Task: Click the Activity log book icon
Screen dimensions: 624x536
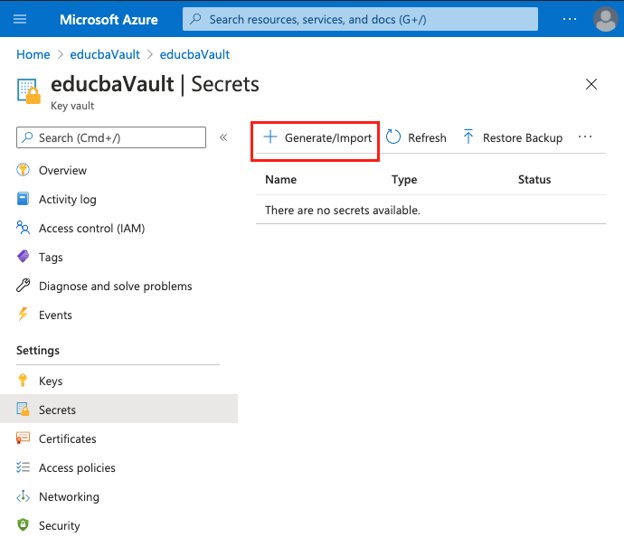Action: (23, 199)
